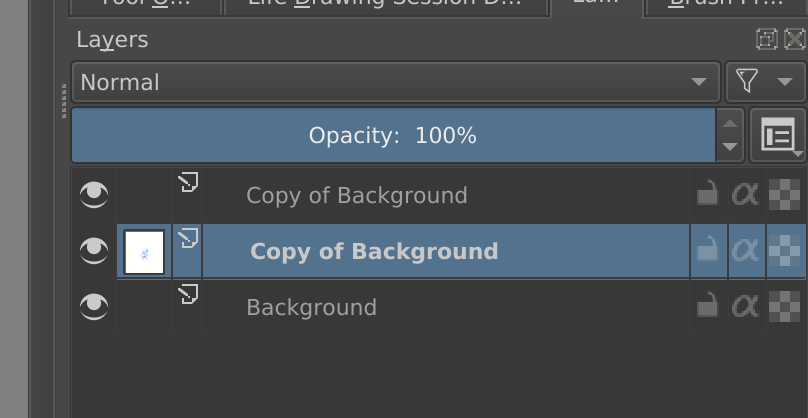Open the layer filter funnel dropdown
The image size is (808, 418).
pyautogui.click(x=765, y=82)
